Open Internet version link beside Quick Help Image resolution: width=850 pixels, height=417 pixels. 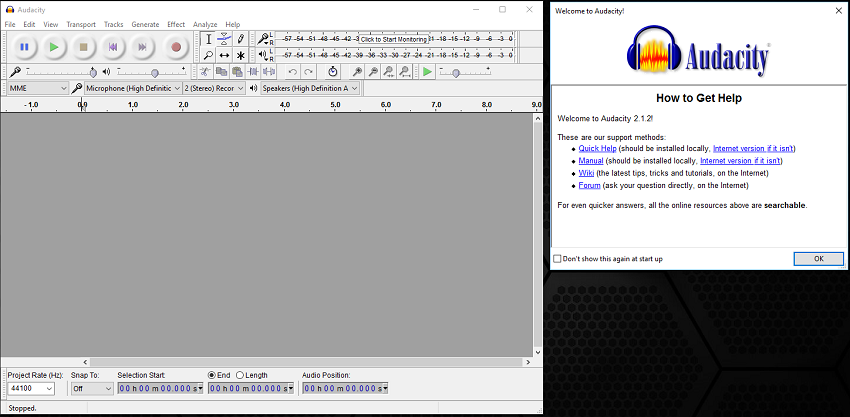pos(754,148)
